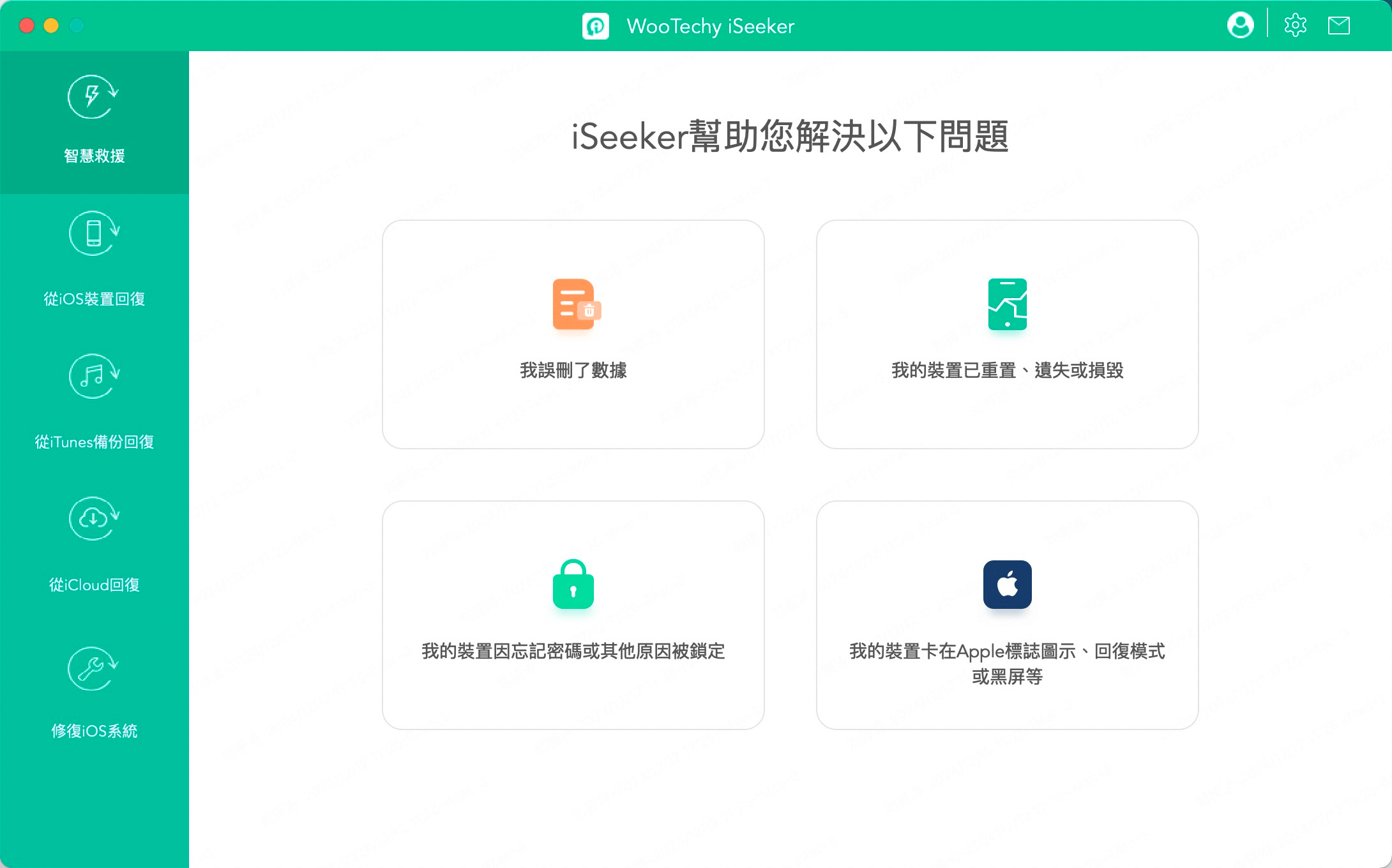Minimize the window with yellow button

[51, 26]
